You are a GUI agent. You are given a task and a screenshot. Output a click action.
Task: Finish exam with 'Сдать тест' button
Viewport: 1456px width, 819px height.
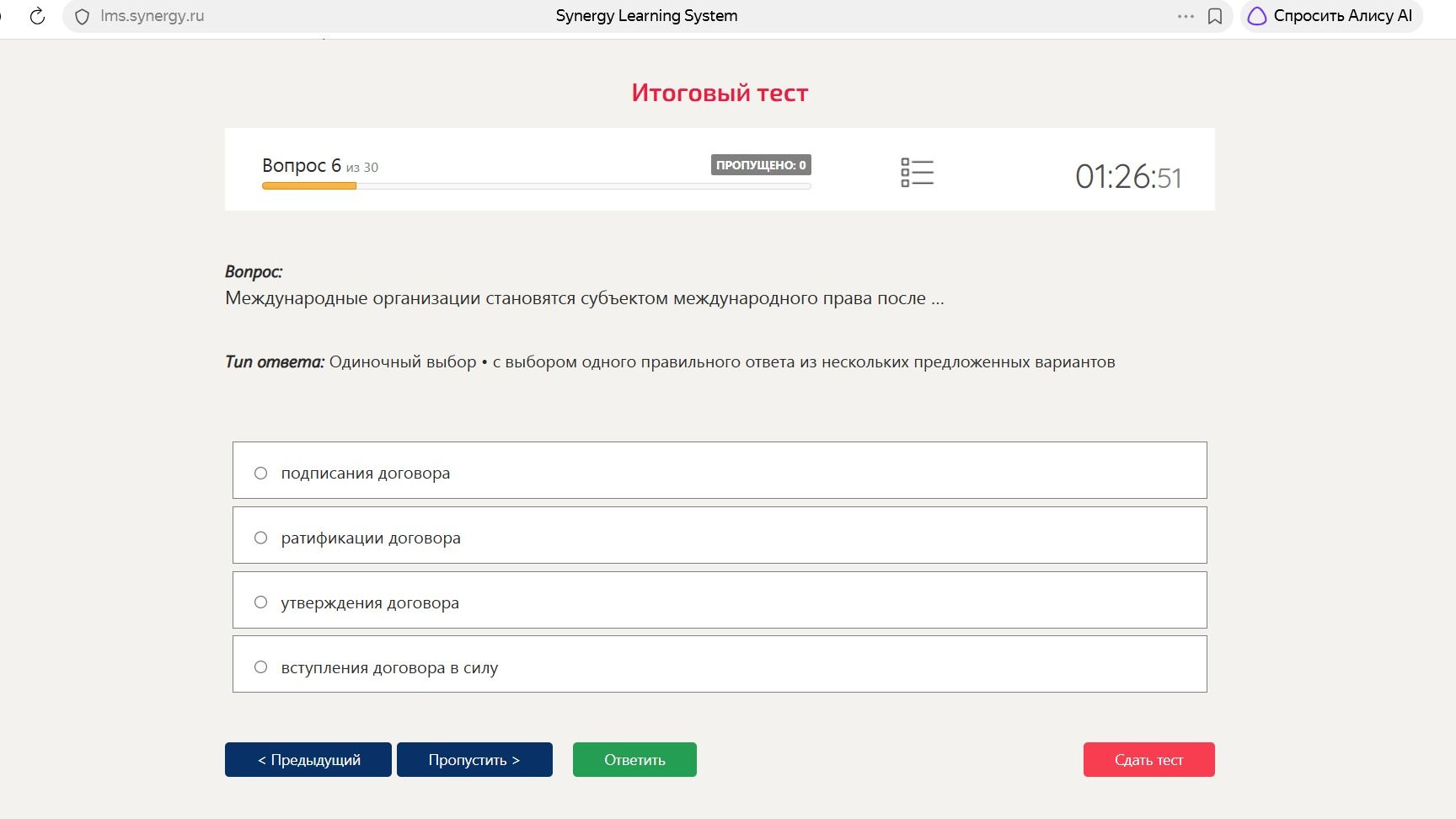click(x=1148, y=759)
